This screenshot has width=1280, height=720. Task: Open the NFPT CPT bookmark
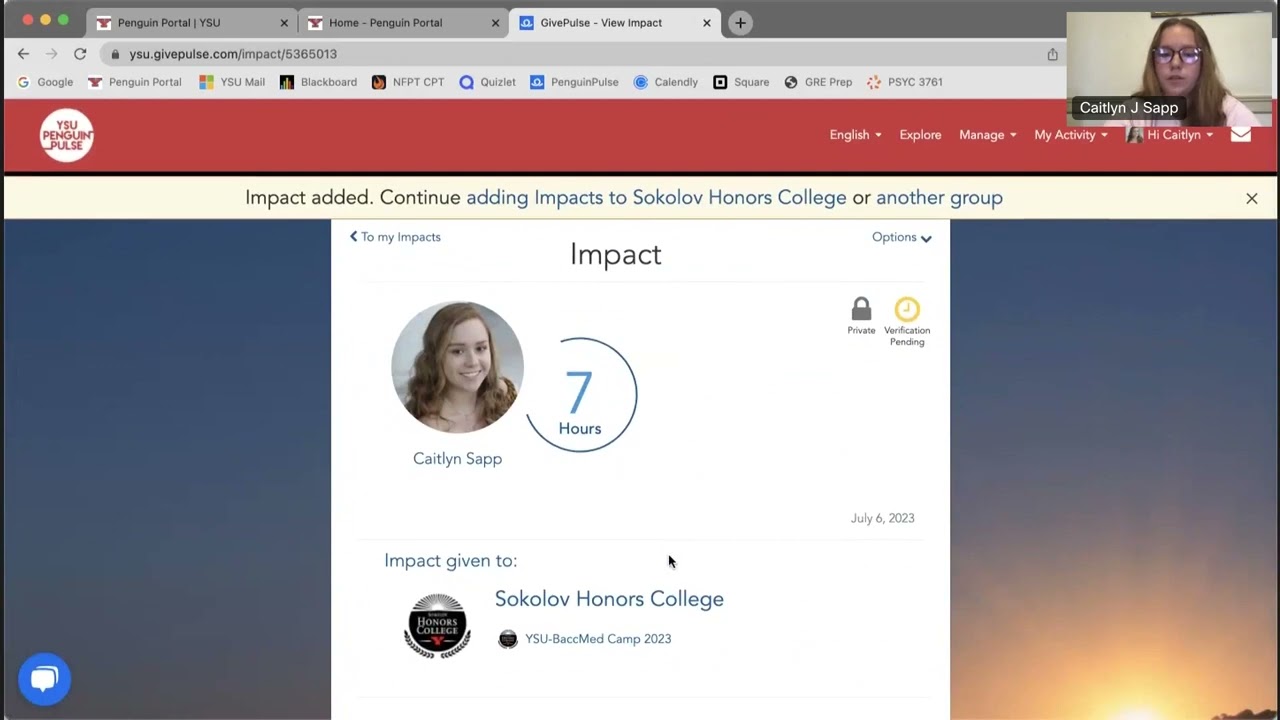[408, 82]
